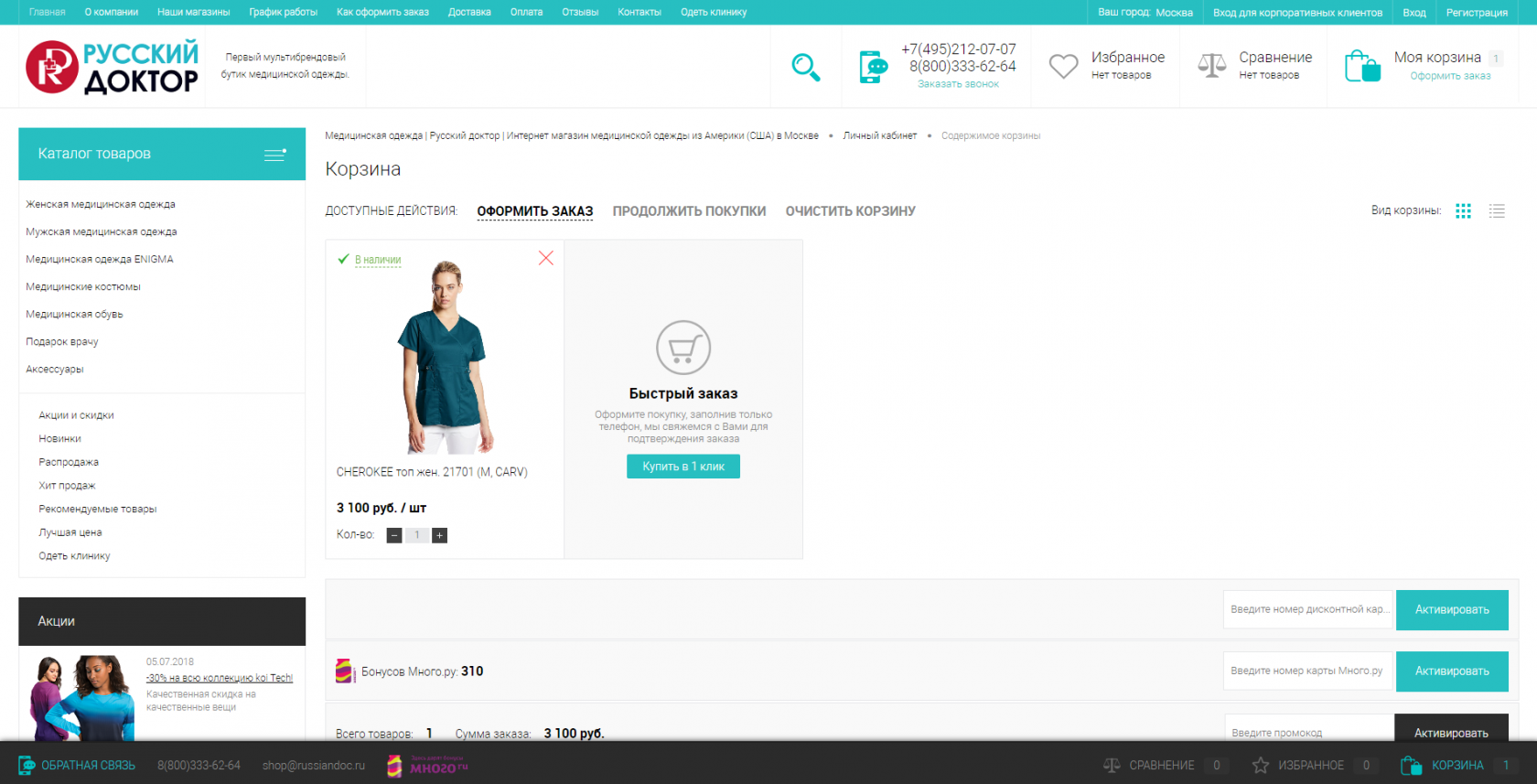
Task: Select ОЧИСТИТЬ КОРЗИНУ action
Action: 850,211
